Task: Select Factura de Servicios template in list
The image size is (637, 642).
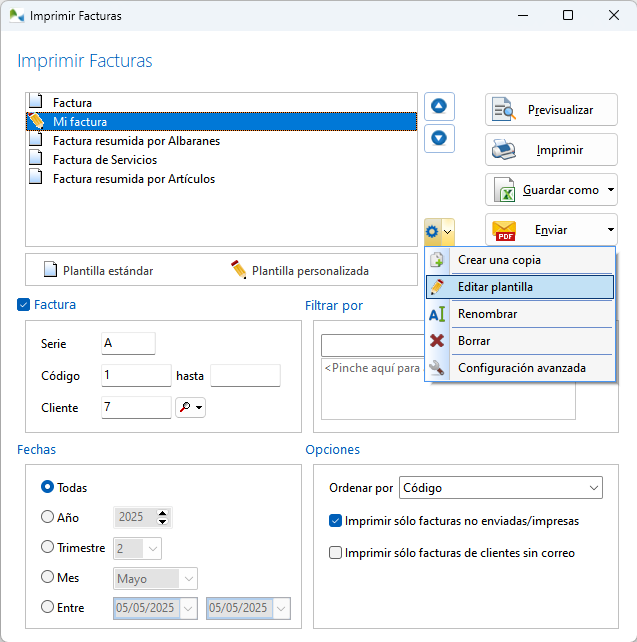Action: (105, 160)
